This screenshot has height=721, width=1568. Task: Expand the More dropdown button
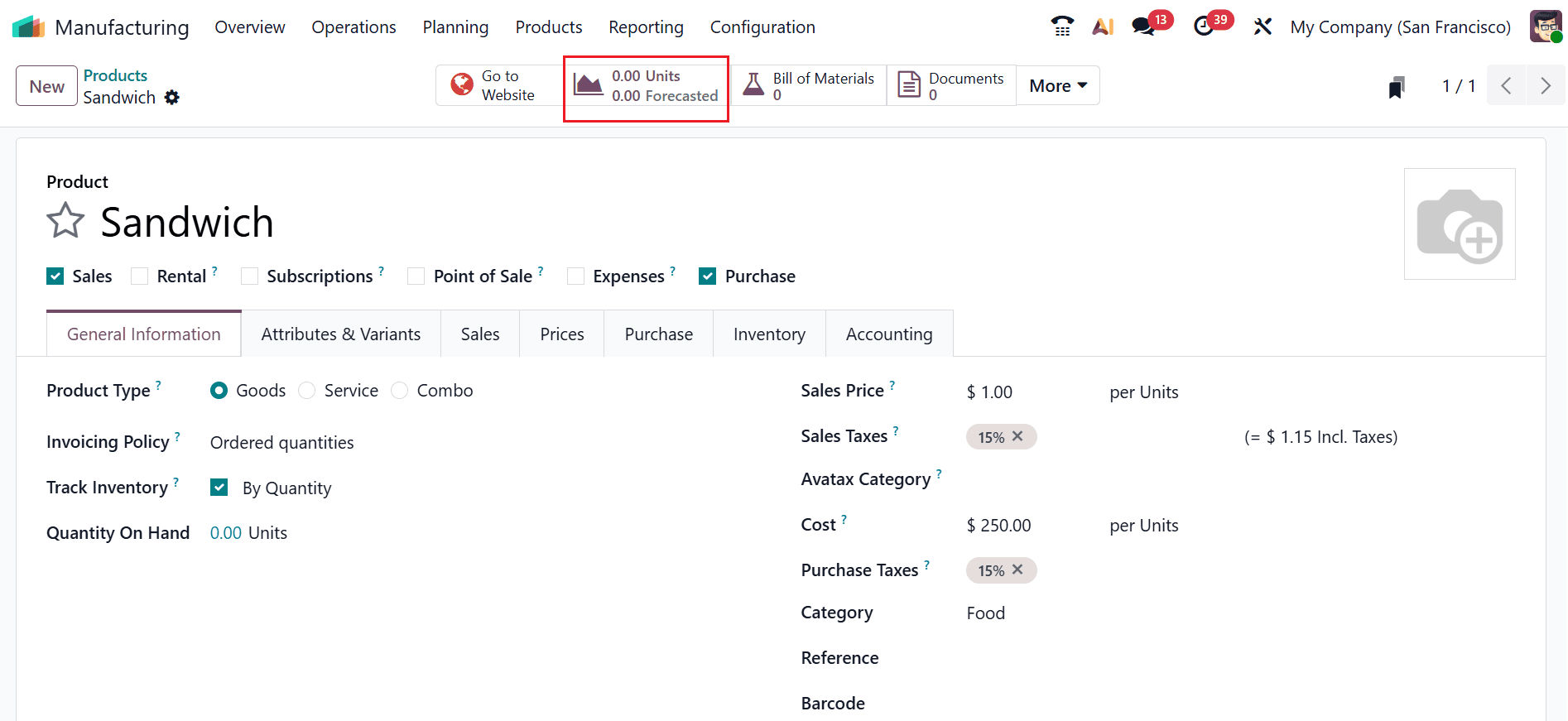click(1057, 86)
